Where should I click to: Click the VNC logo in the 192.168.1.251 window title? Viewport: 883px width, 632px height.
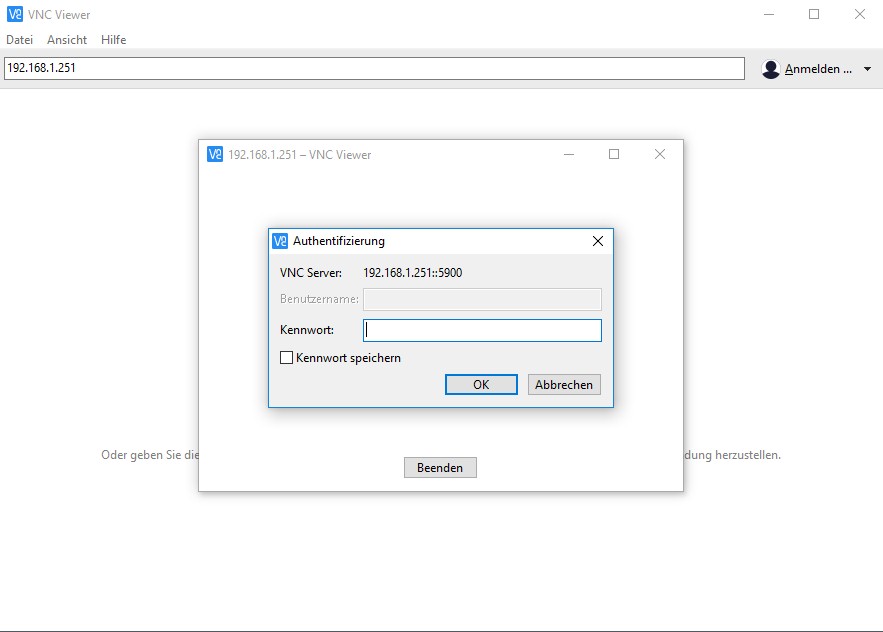(x=215, y=154)
